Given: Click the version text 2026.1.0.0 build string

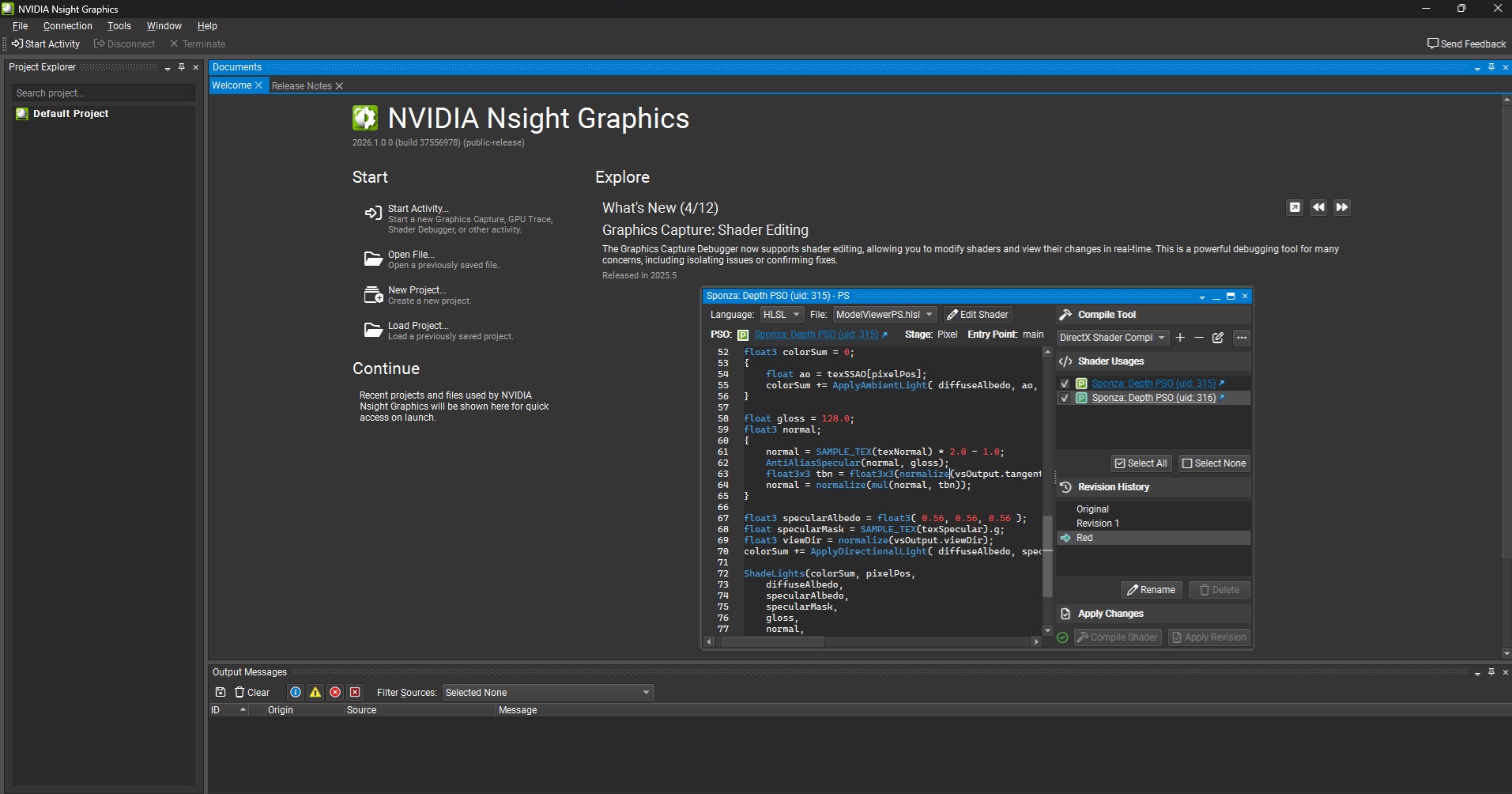Looking at the screenshot, I should click(438, 143).
